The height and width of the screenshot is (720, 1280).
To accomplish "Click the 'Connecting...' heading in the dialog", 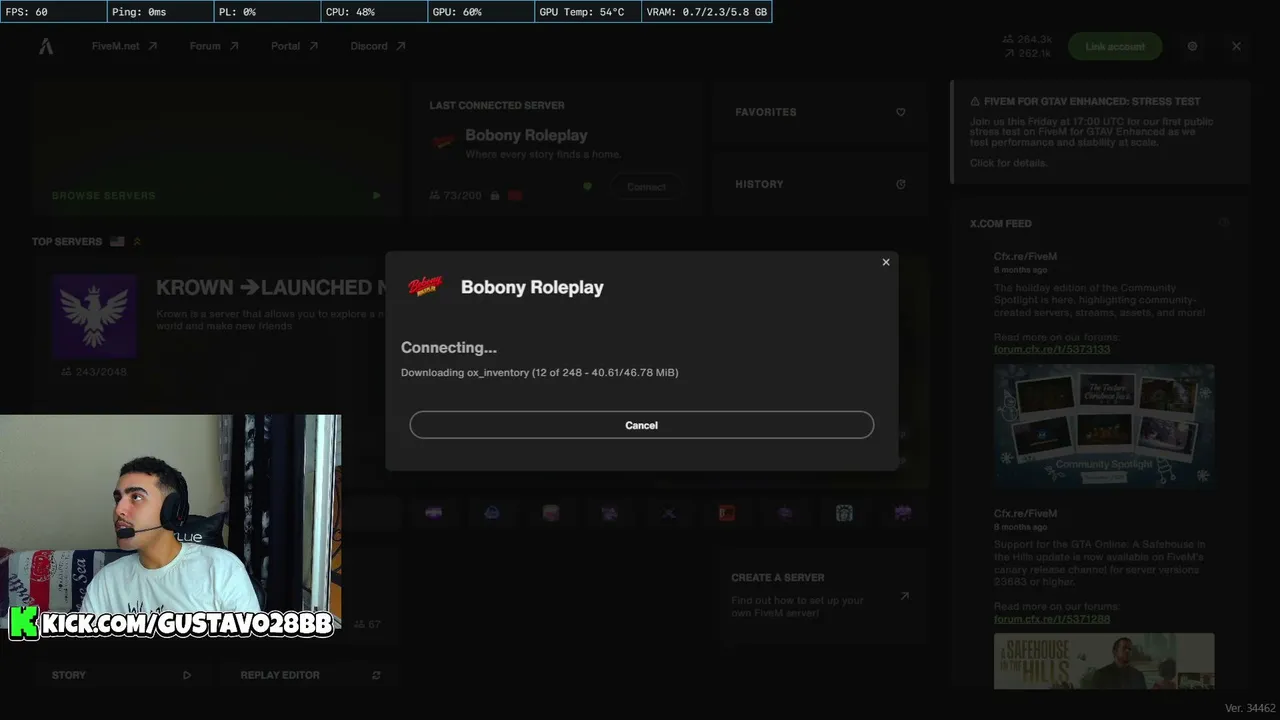I will click(449, 348).
